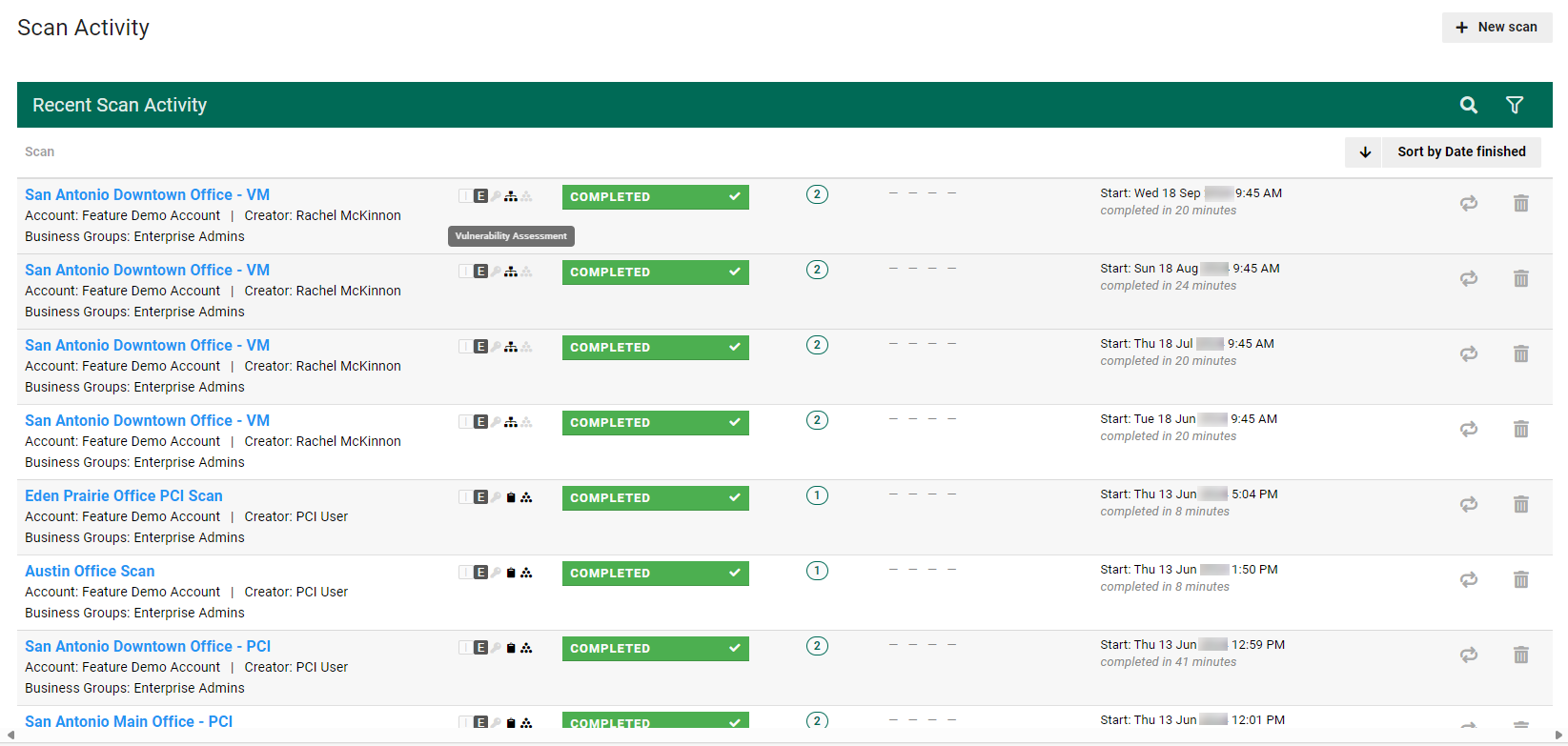This screenshot has width=1568, height=746.
Task: Expand target count circle on Austin Office Scan
Action: (817, 571)
